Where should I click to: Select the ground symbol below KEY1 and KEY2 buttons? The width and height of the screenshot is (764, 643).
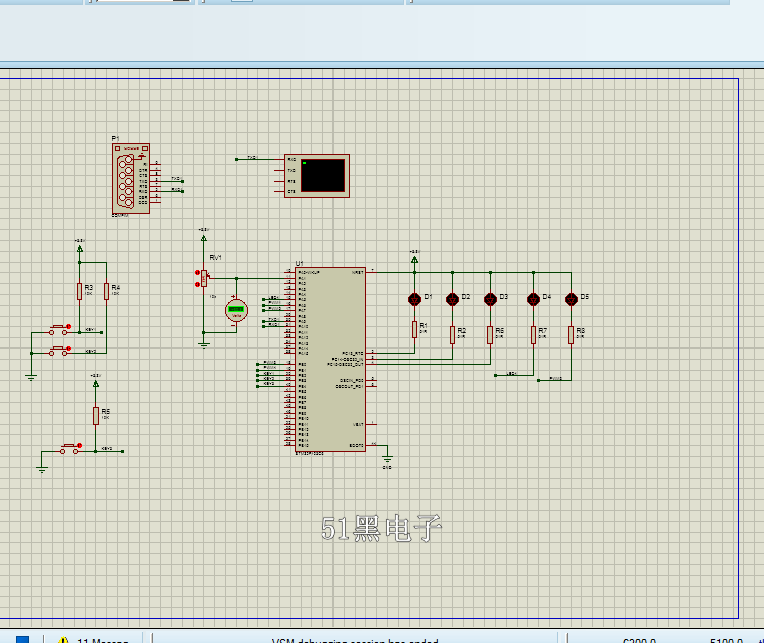tap(31, 377)
